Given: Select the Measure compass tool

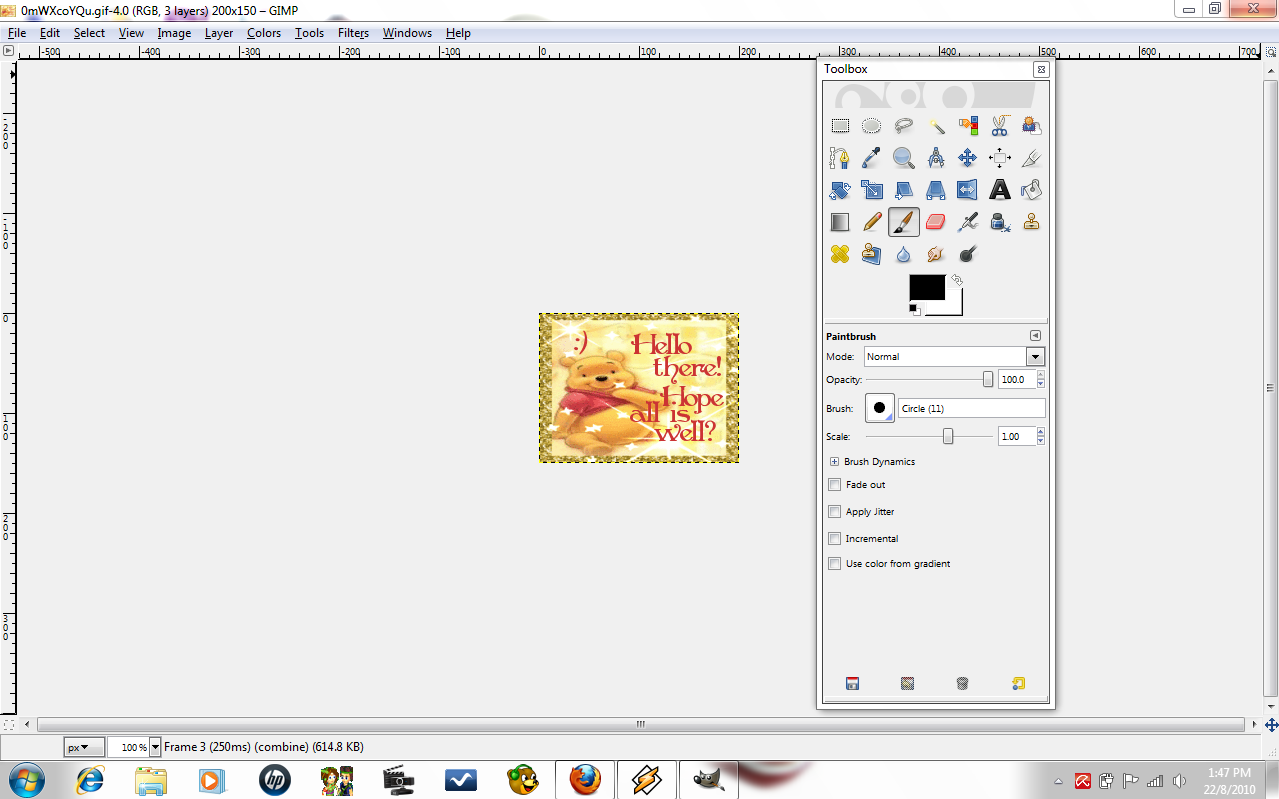Looking at the screenshot, I should (x=936, y=158).
